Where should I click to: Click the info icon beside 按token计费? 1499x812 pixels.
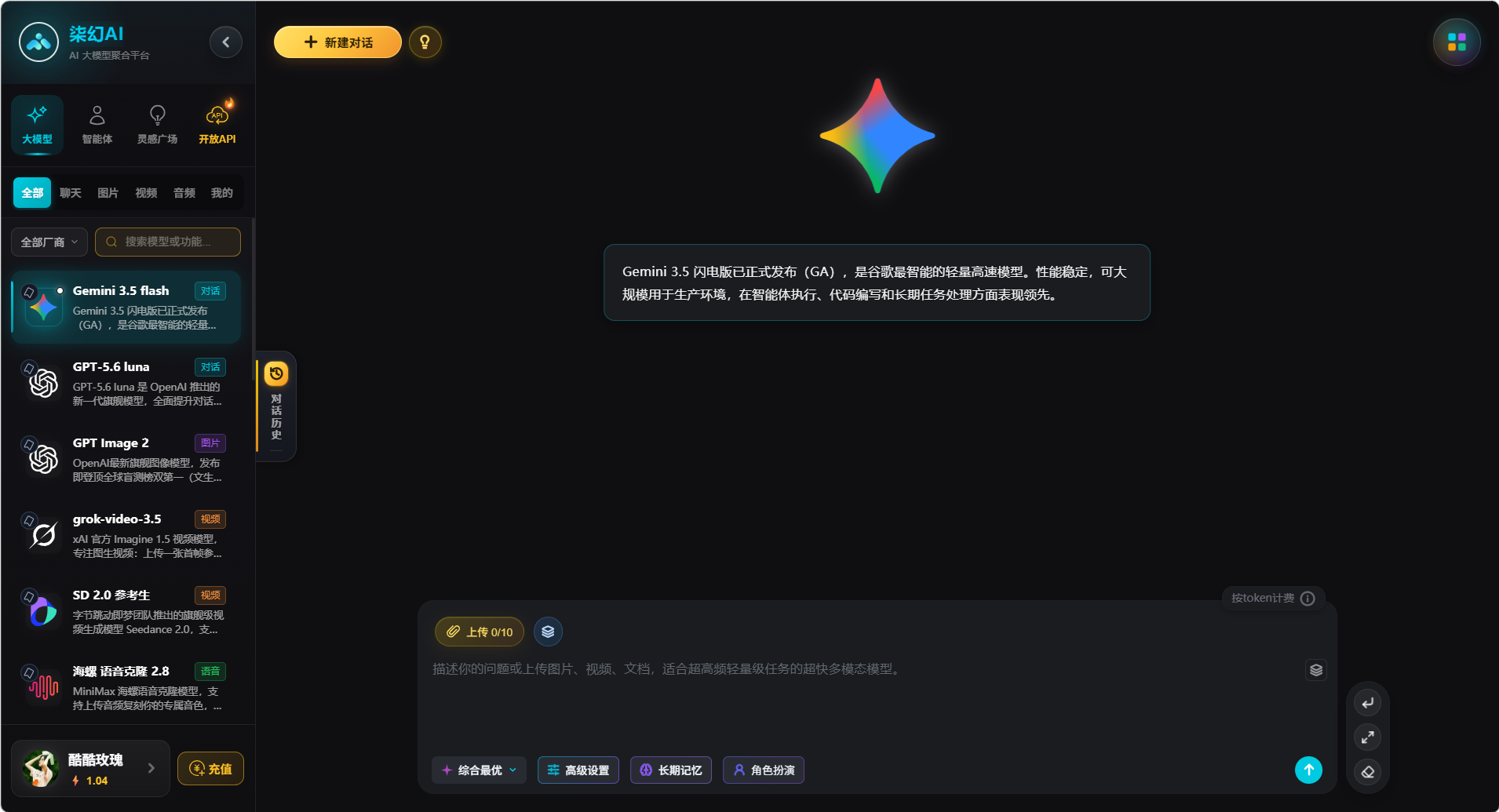[1308, 599]
